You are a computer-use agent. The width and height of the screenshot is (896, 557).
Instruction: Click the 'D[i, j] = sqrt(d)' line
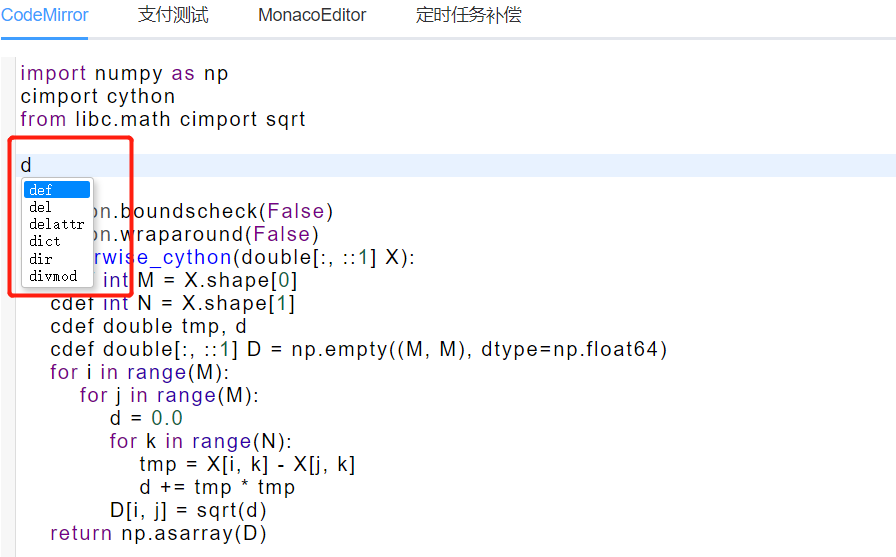click(188, 510)
